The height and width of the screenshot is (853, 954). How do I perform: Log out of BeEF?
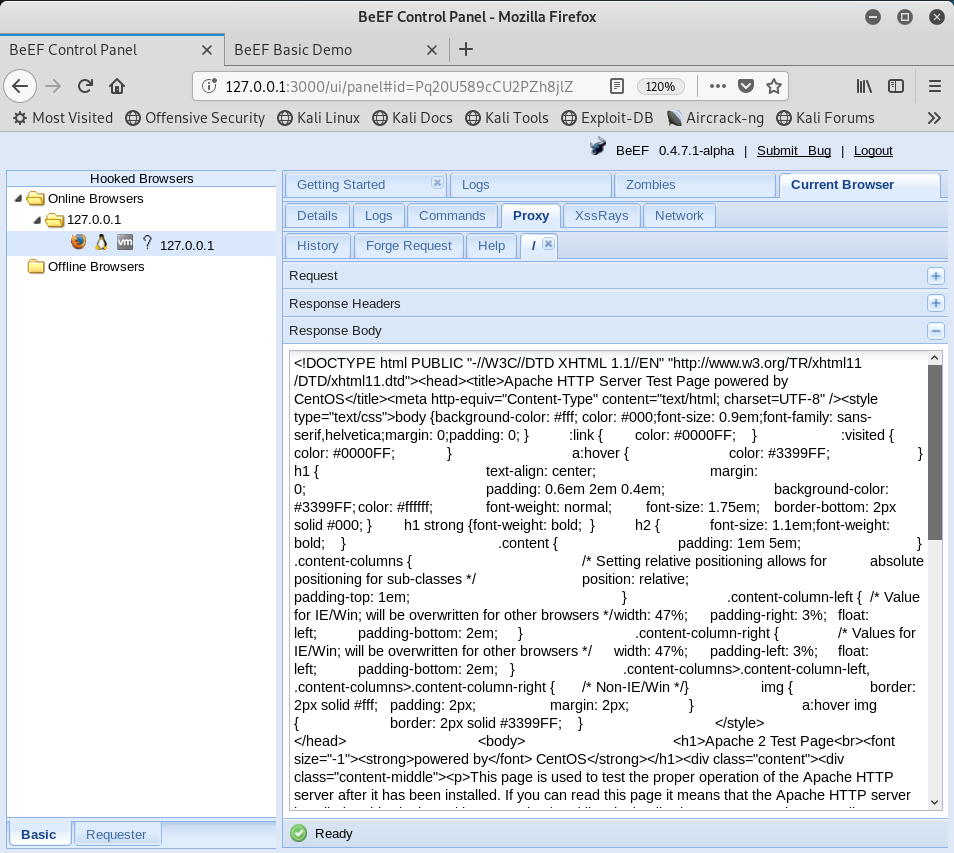tap(873, 151)
